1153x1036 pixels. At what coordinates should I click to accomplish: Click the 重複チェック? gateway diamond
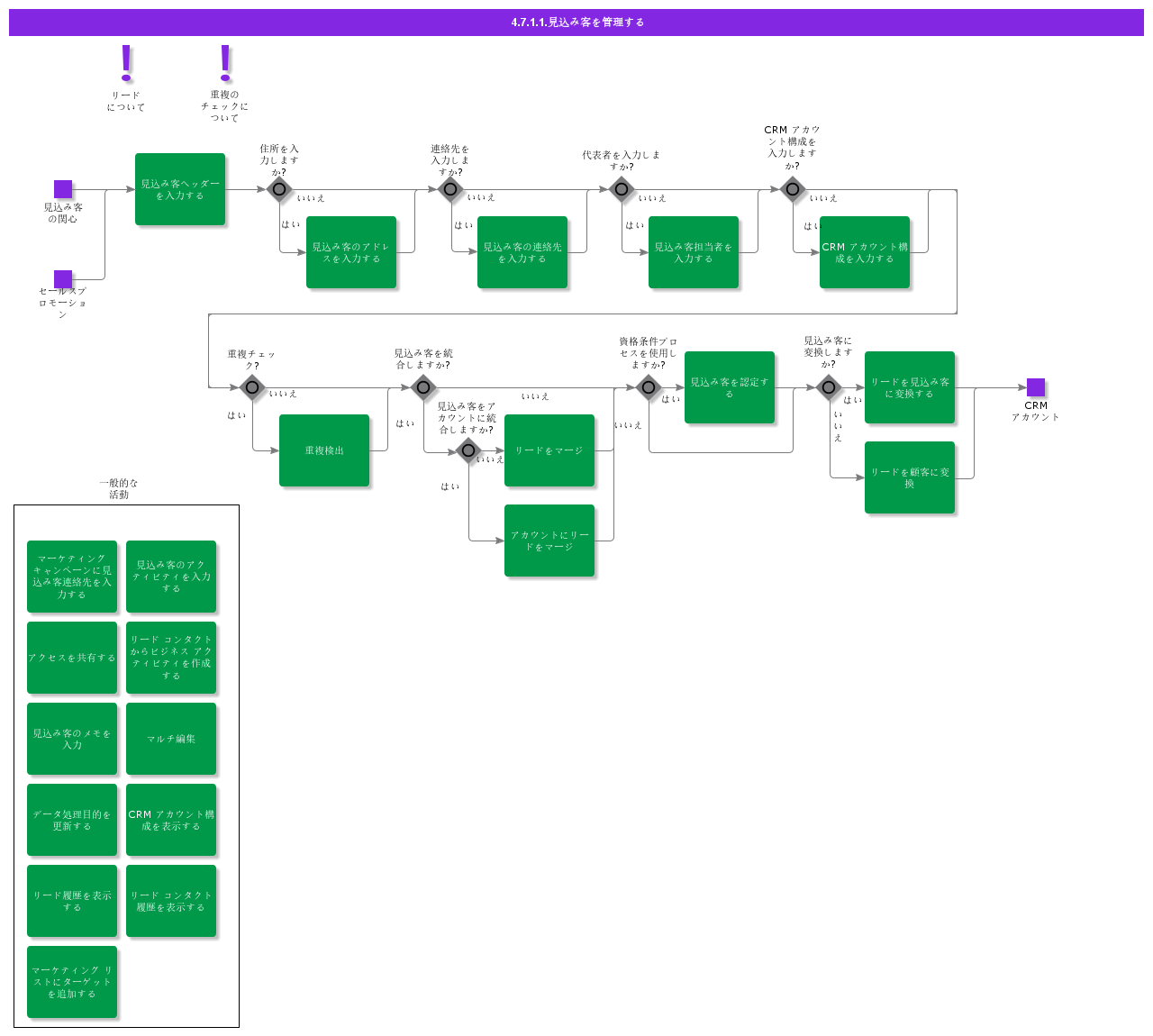point(252,387)
